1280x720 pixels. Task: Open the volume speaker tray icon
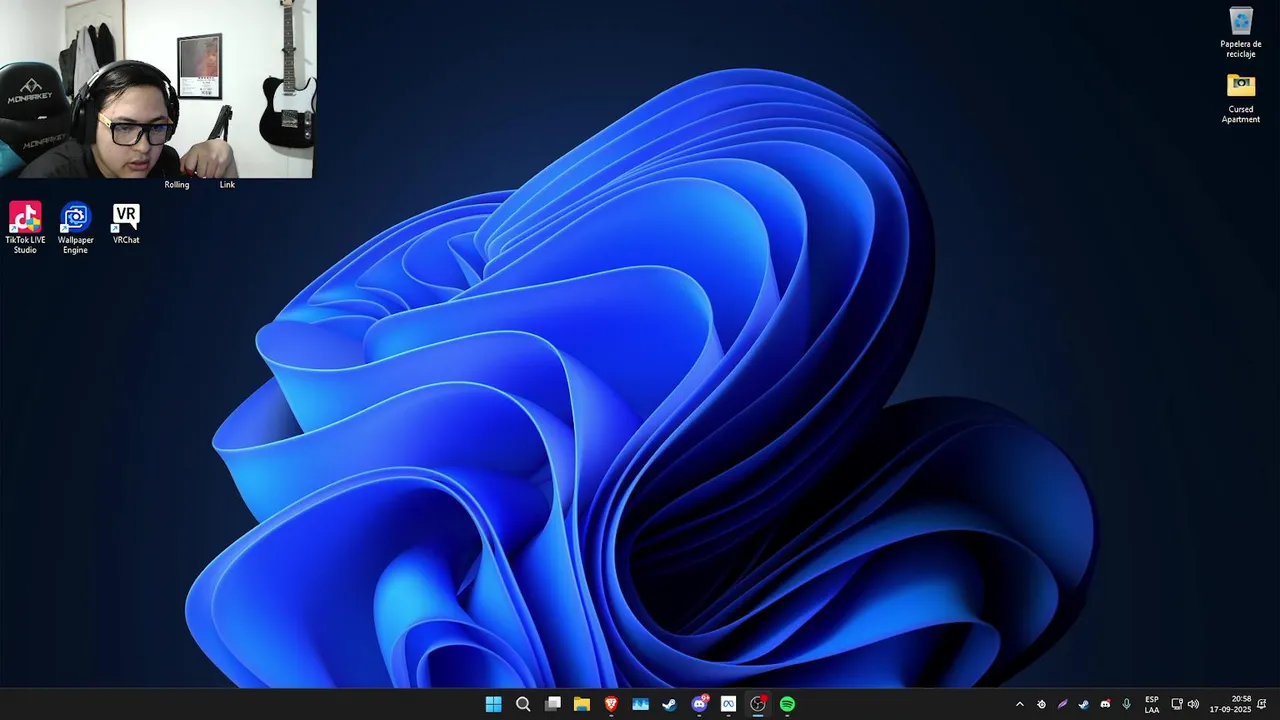pyautogui.click(x=1193, y=704)
